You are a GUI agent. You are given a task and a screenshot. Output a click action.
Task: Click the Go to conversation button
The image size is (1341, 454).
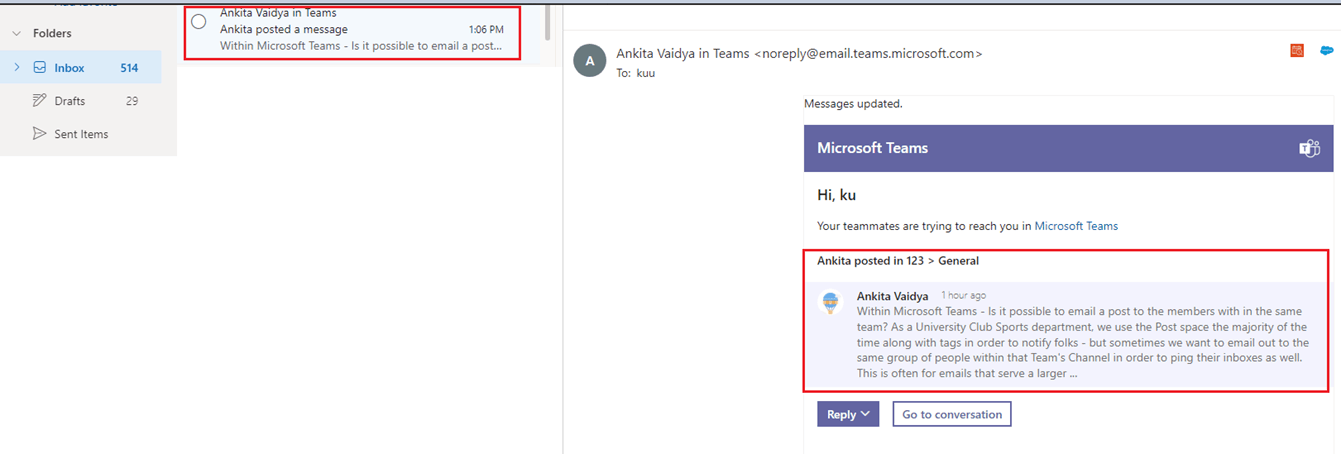click(x=952, y=414)
